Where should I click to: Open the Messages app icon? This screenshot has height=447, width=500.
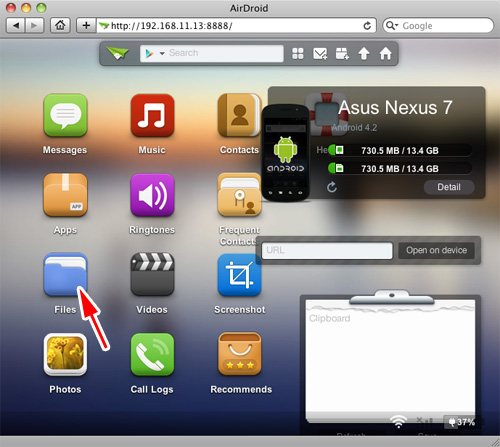(65, 115)
